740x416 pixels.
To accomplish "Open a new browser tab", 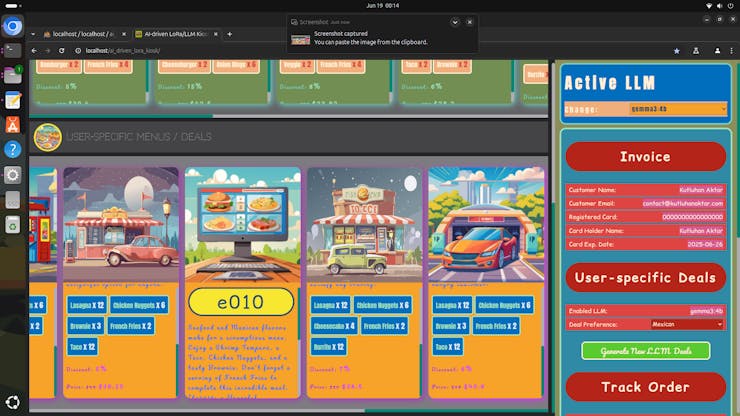I will point(230,34).
